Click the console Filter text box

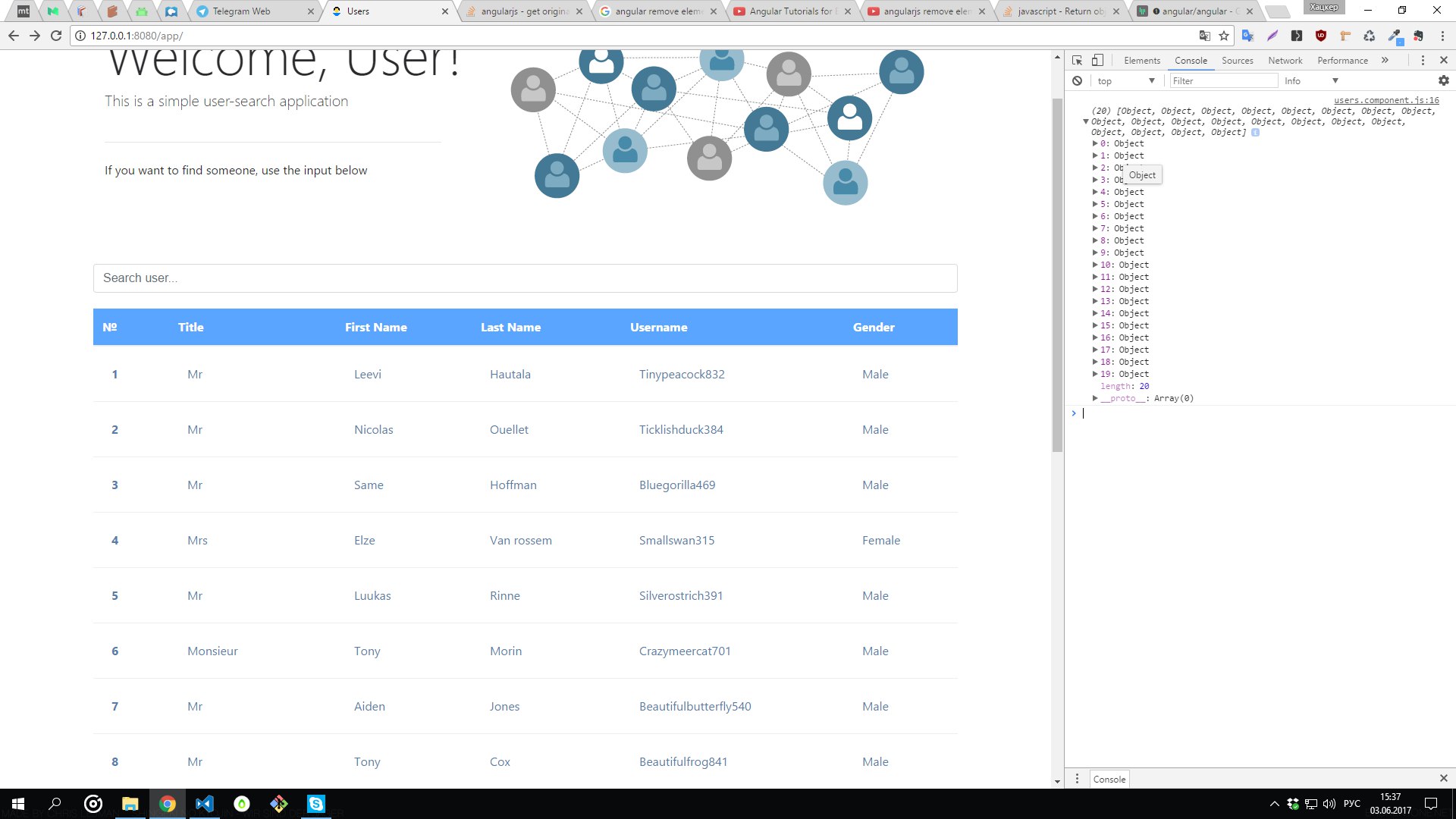pos(1222,81)
